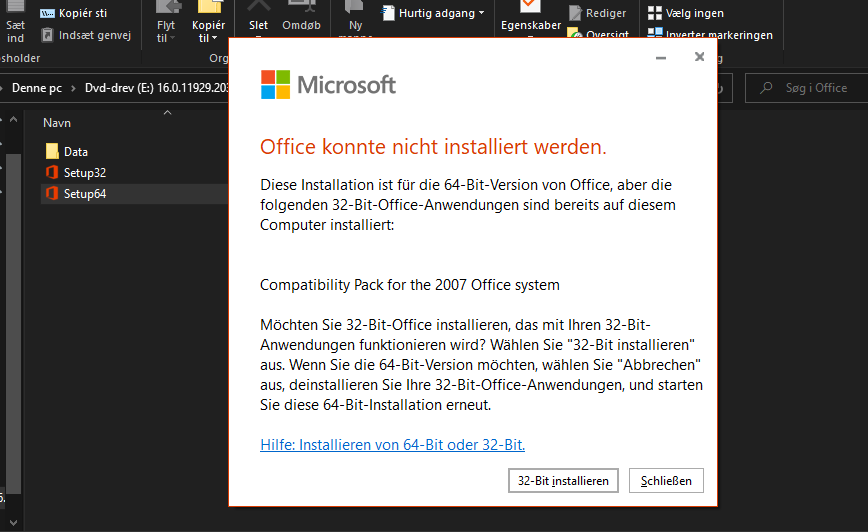The width and height of the screenshot is (868, 532).
Task: Click the 32-Bit installieren button
Action: tap(563, 481)
